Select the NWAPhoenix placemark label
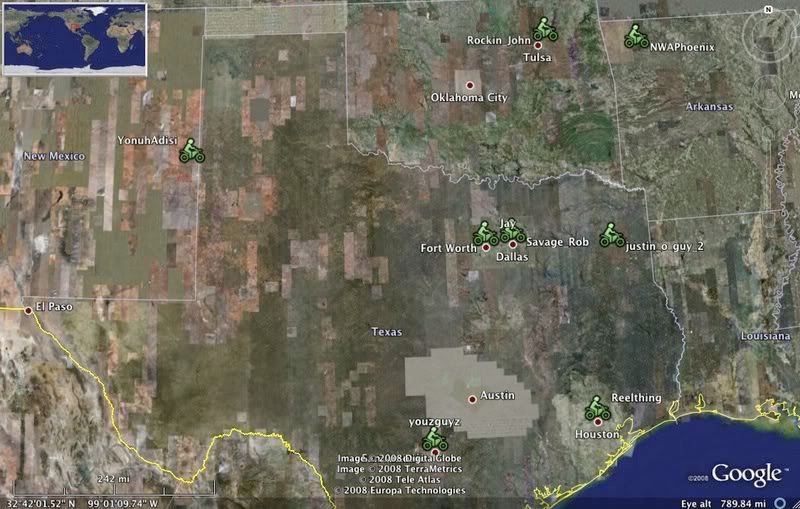This screenshot has width=800, height=509. pos(682,47)
